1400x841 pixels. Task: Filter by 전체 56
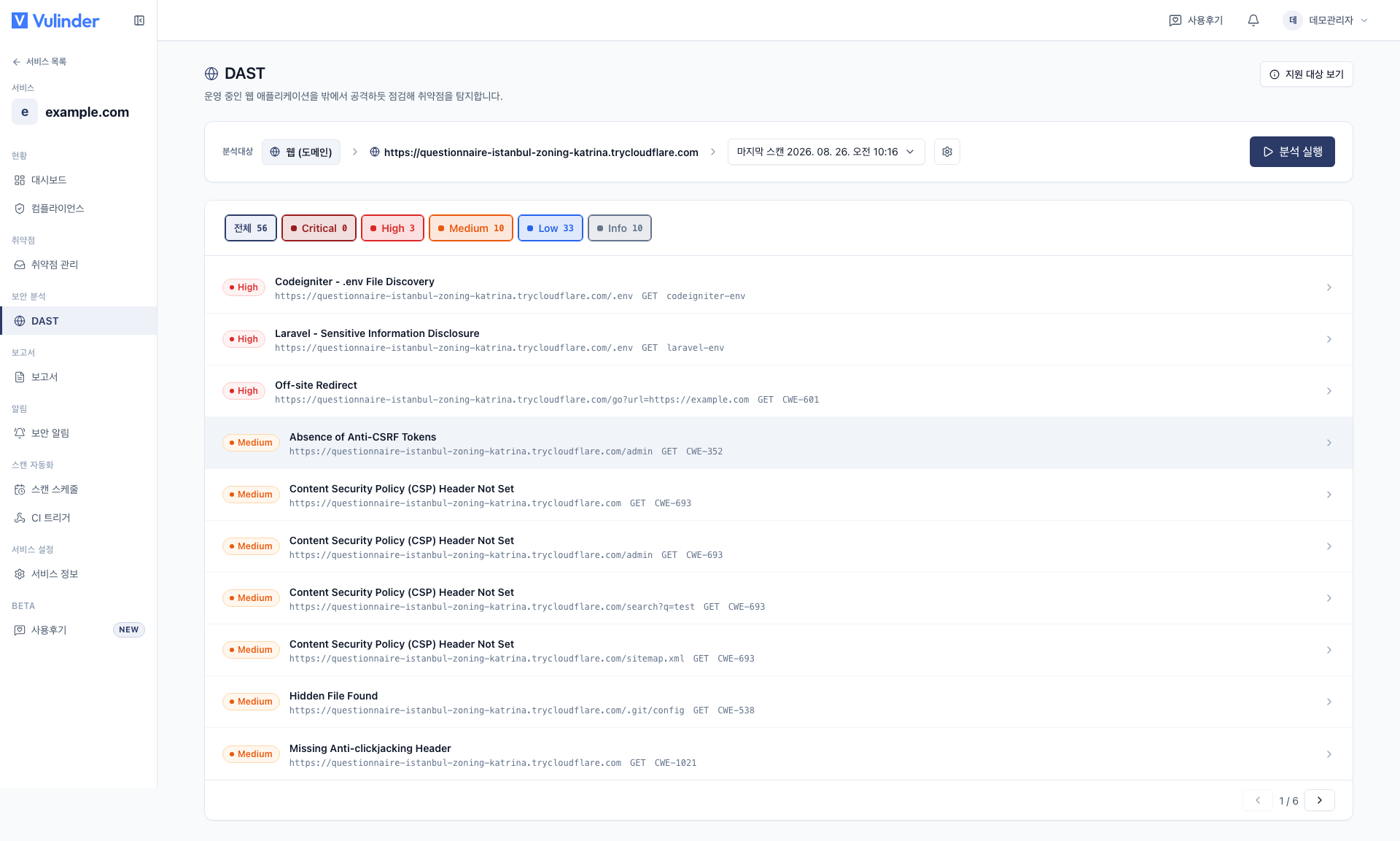251,228
